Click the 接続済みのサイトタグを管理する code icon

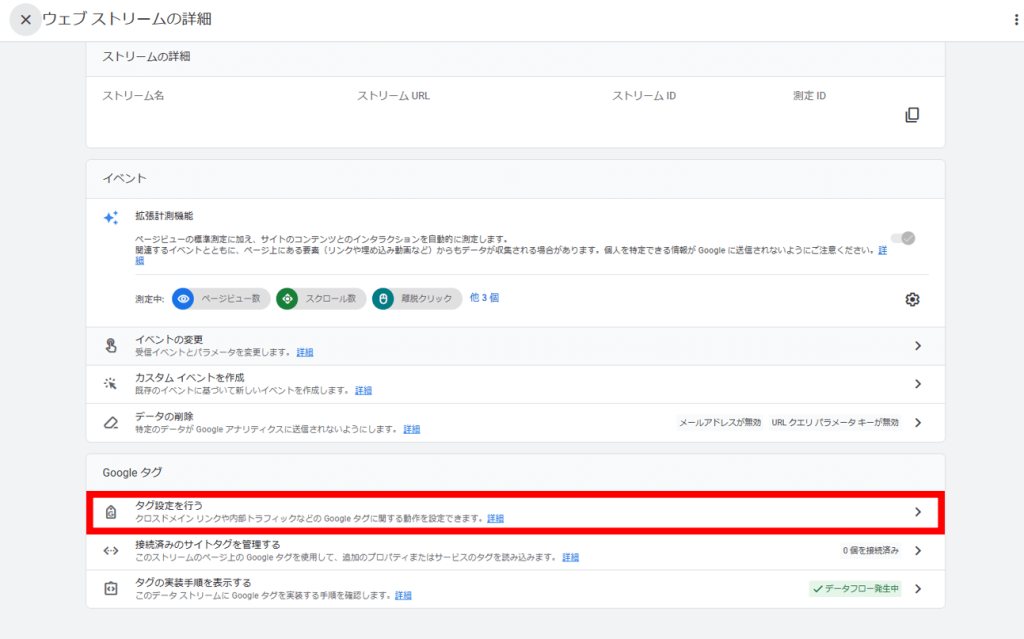(111, 551)
